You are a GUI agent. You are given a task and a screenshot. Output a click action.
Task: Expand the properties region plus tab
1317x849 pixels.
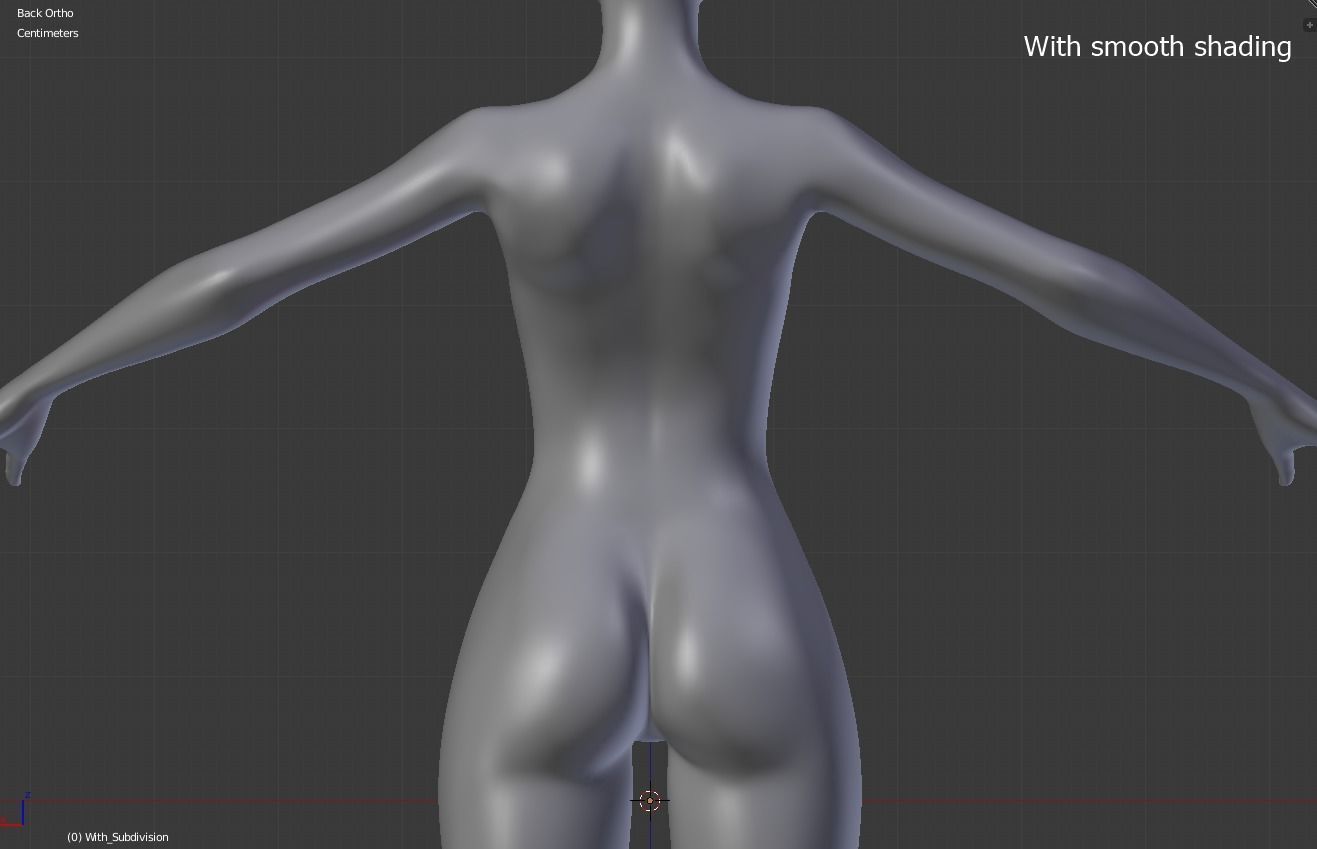pos(1310,25)
